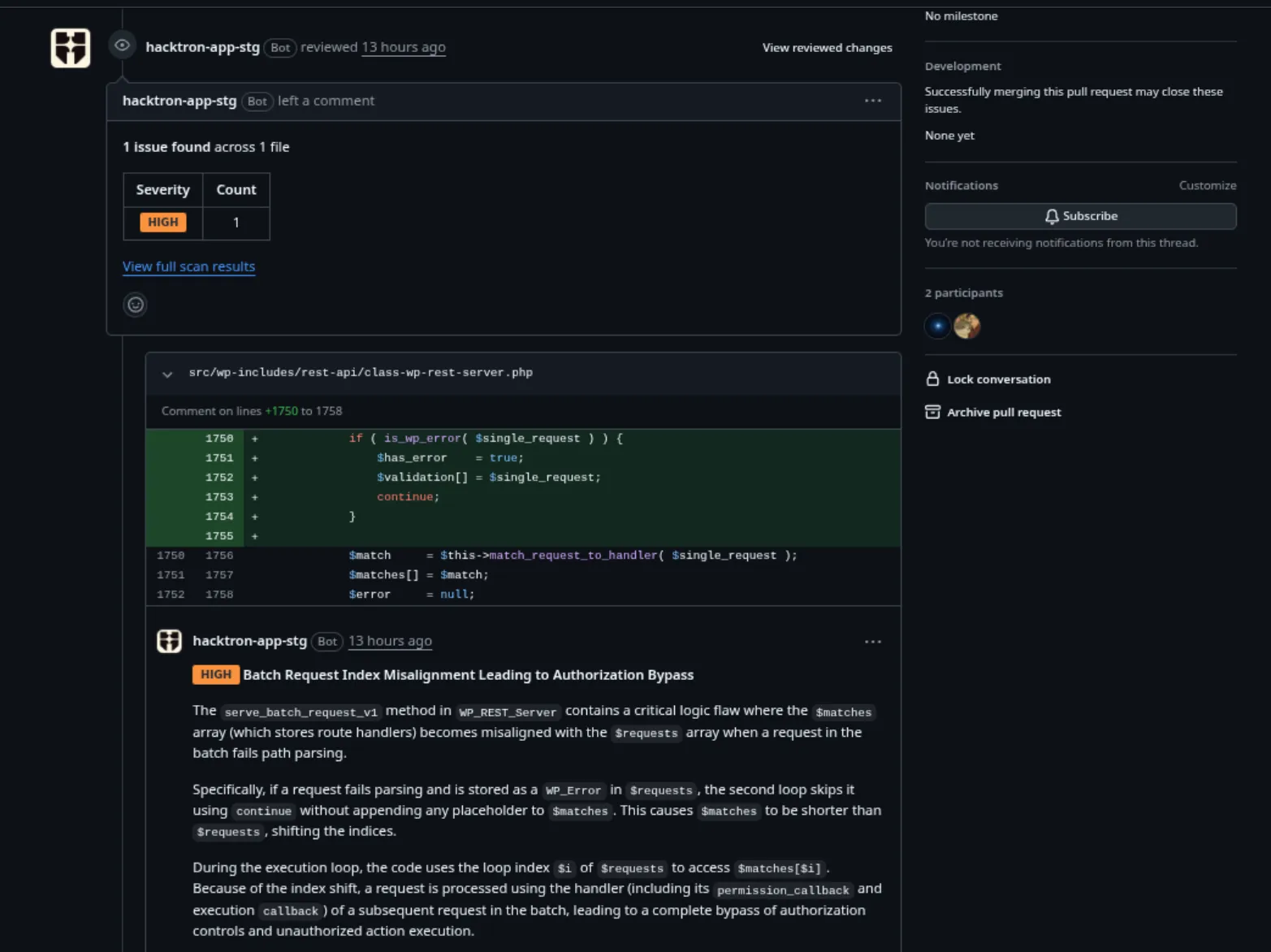Click 'WP_REST_Server' inline code
The image size is (1271, 952).
[x=508, y=712]
